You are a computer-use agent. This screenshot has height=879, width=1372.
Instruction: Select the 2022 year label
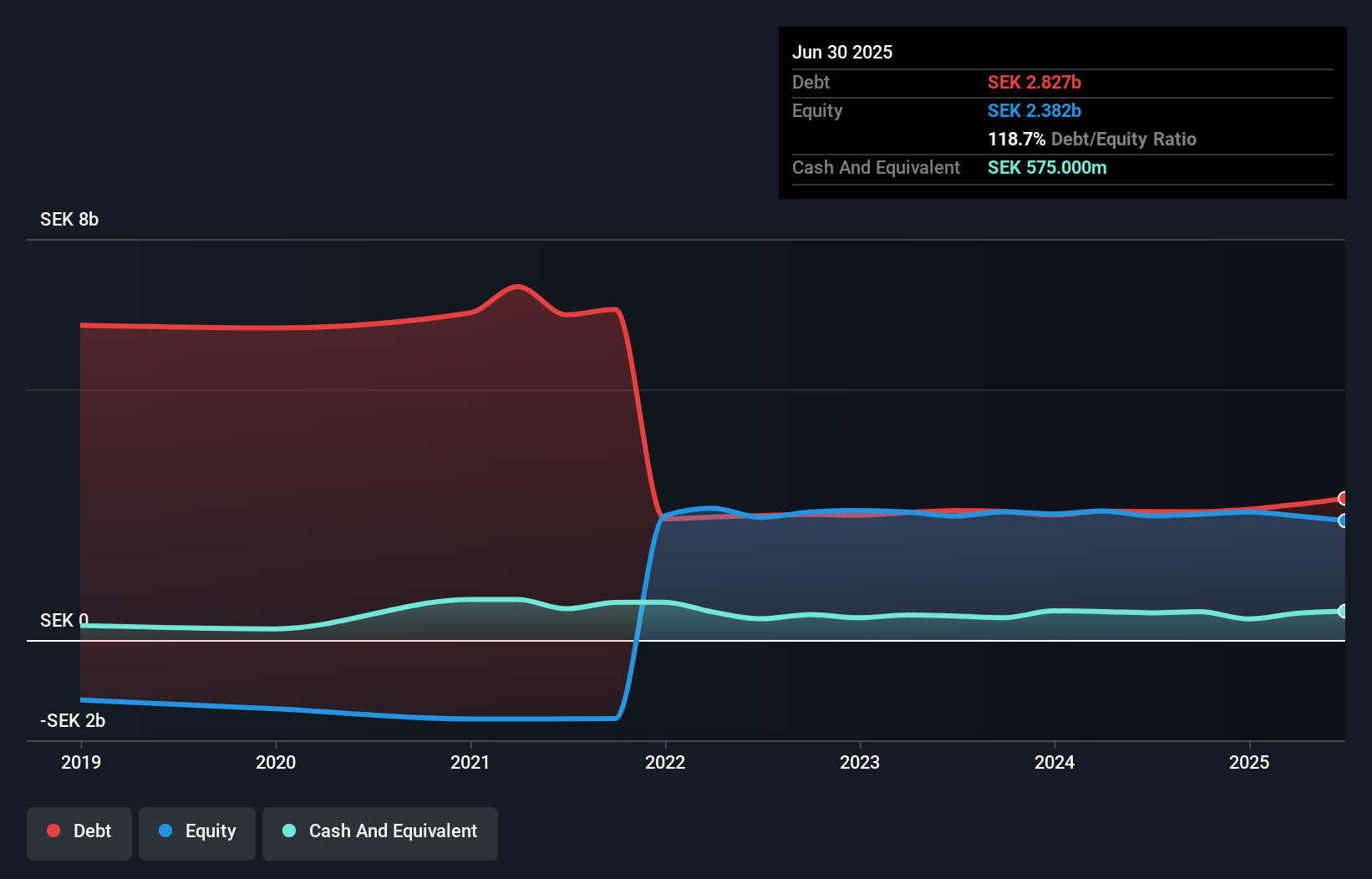[665, 762]
